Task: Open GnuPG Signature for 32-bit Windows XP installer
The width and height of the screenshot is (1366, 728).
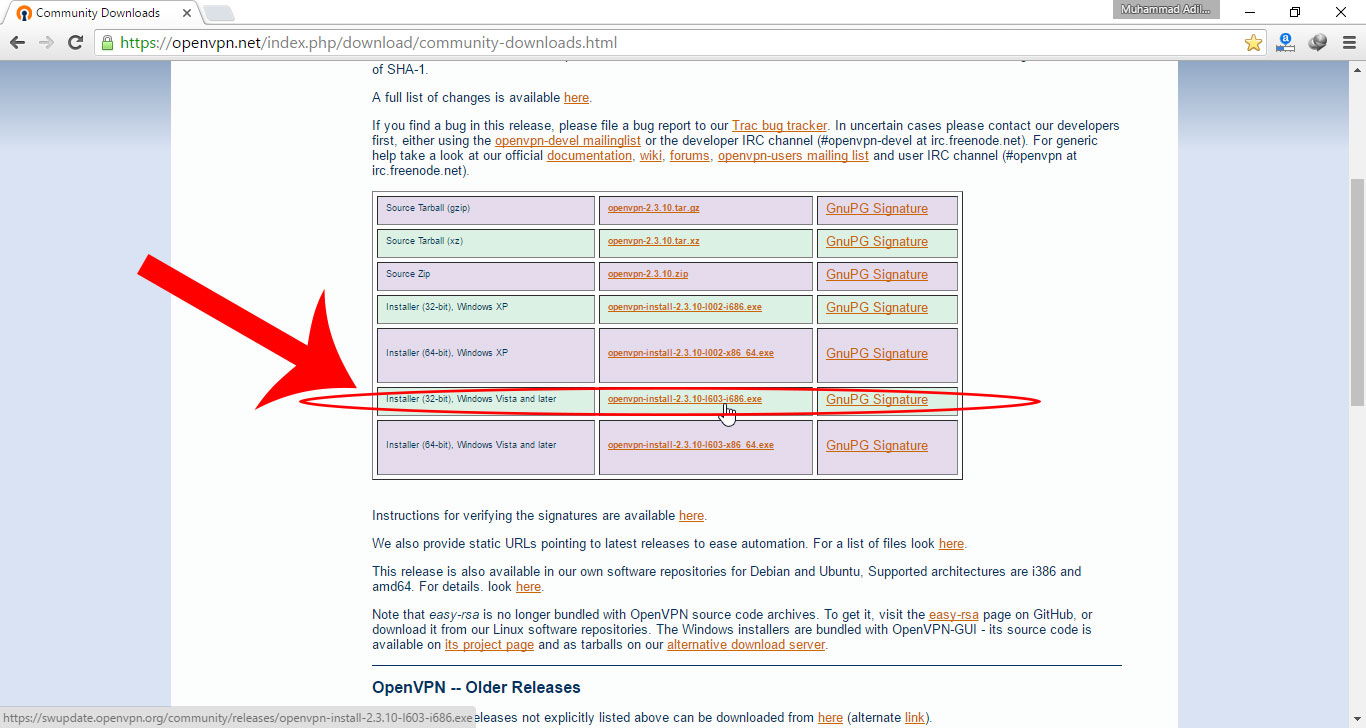Action: point(877,308)
